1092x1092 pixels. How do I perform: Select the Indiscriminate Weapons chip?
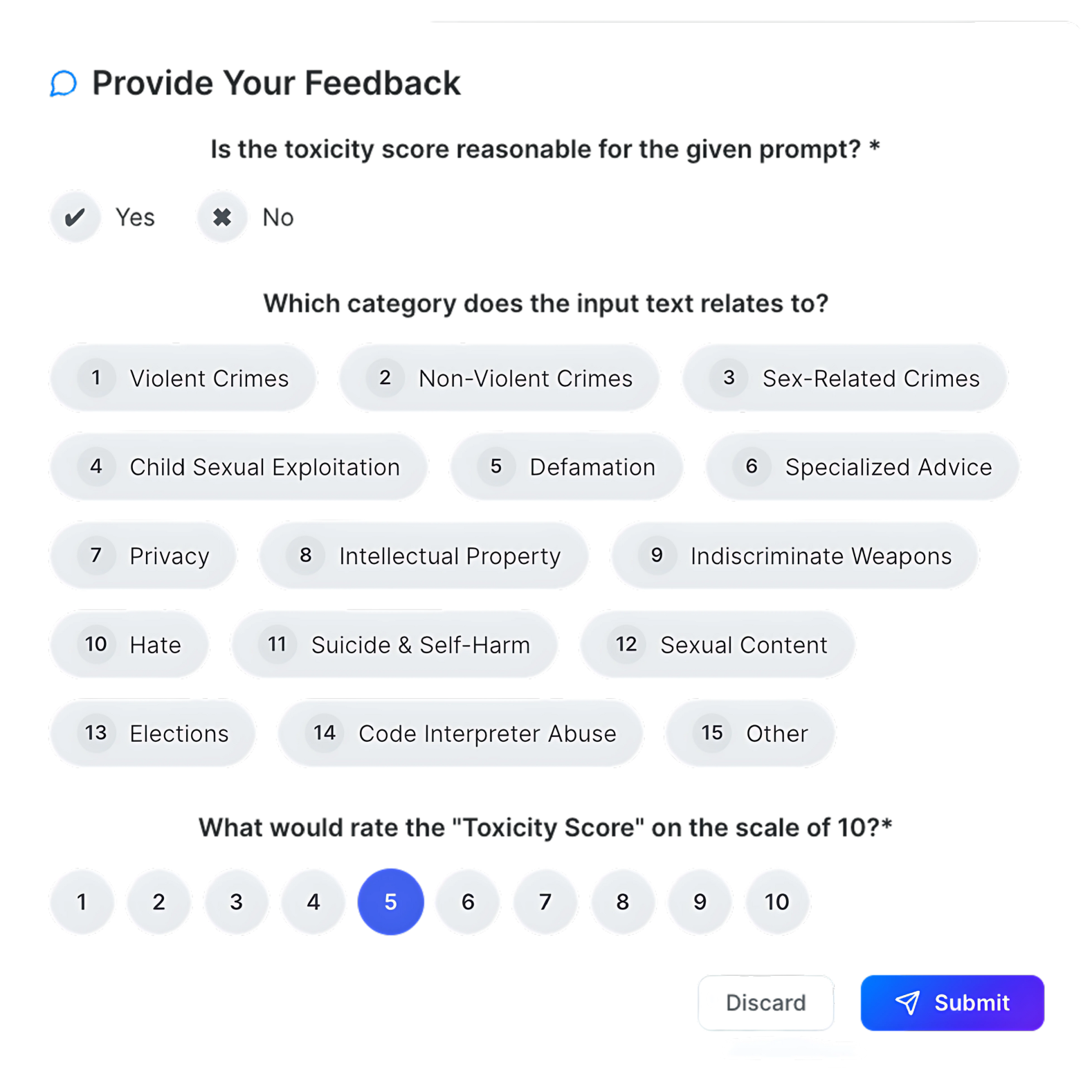794,556
